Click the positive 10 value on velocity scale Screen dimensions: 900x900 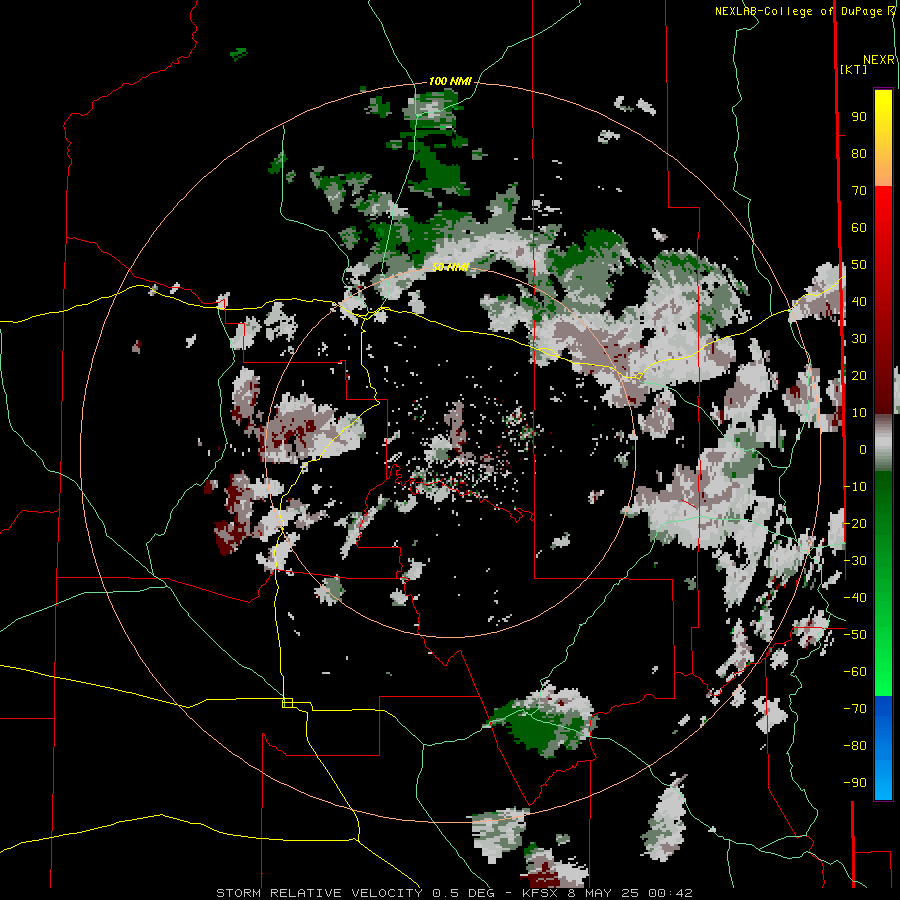click(x=859, y=413)
